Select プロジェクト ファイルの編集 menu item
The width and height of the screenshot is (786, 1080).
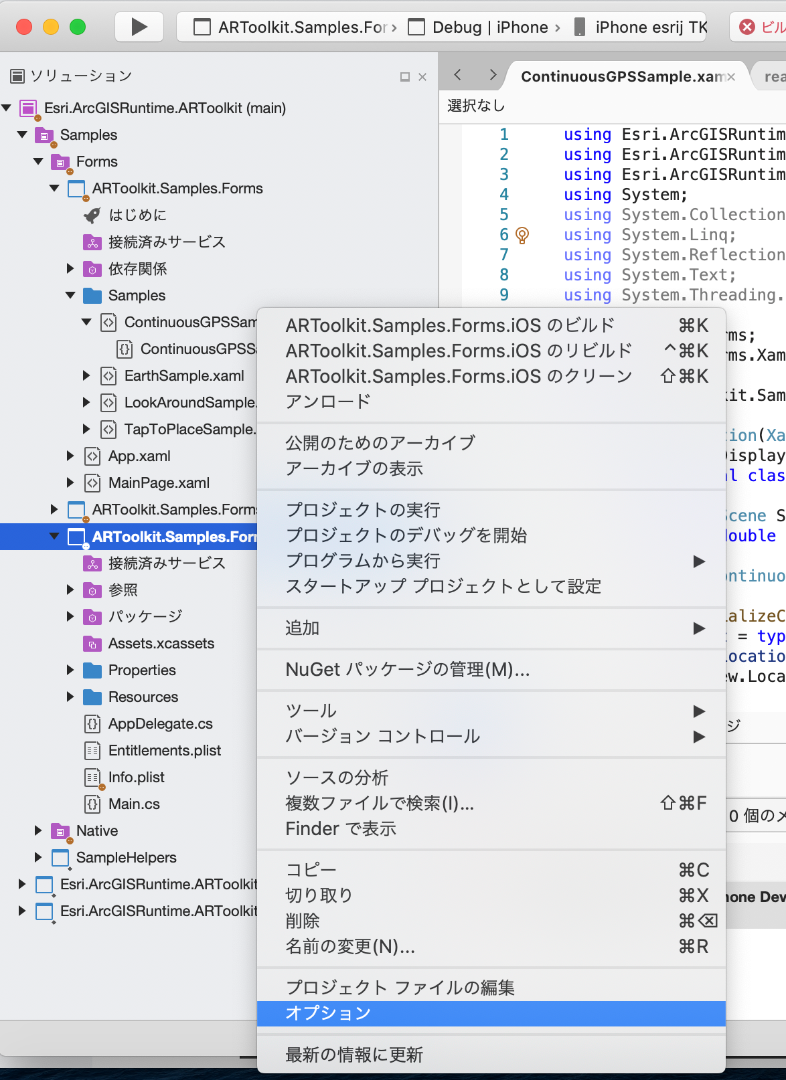[491, 988]
